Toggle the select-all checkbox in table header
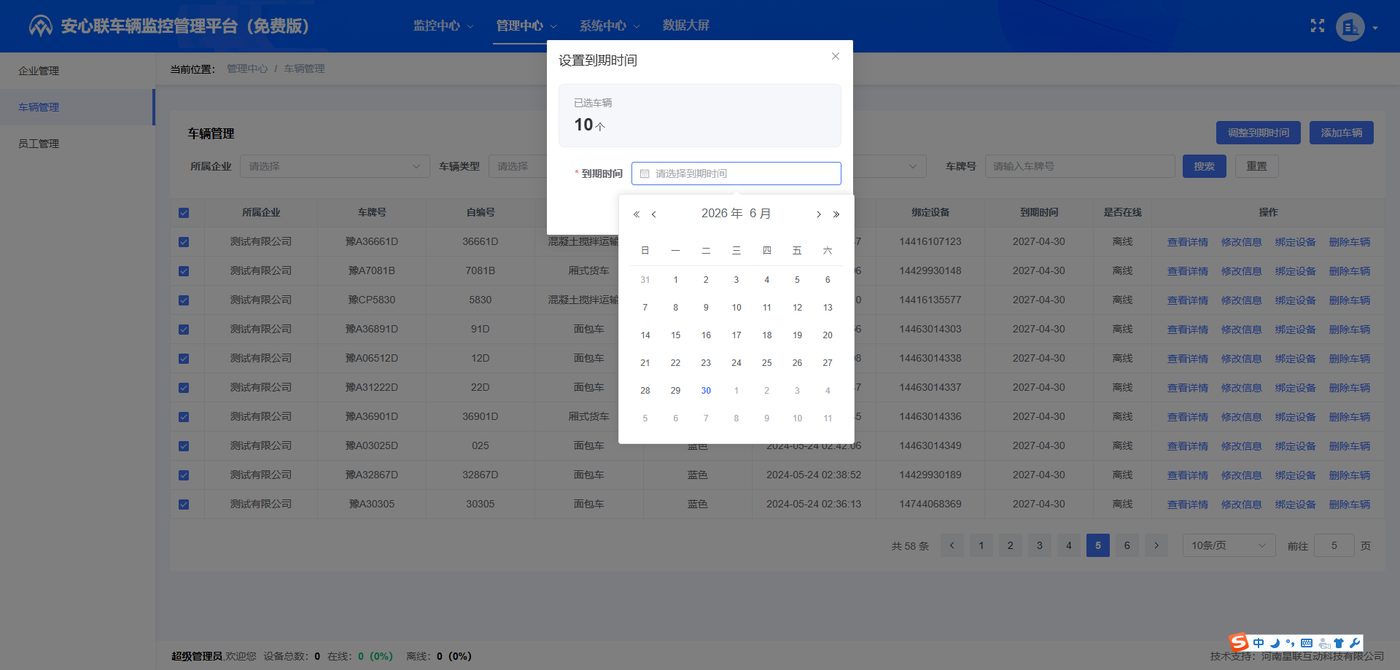The width and height of the screenshot is (1400, 670). 183,213
